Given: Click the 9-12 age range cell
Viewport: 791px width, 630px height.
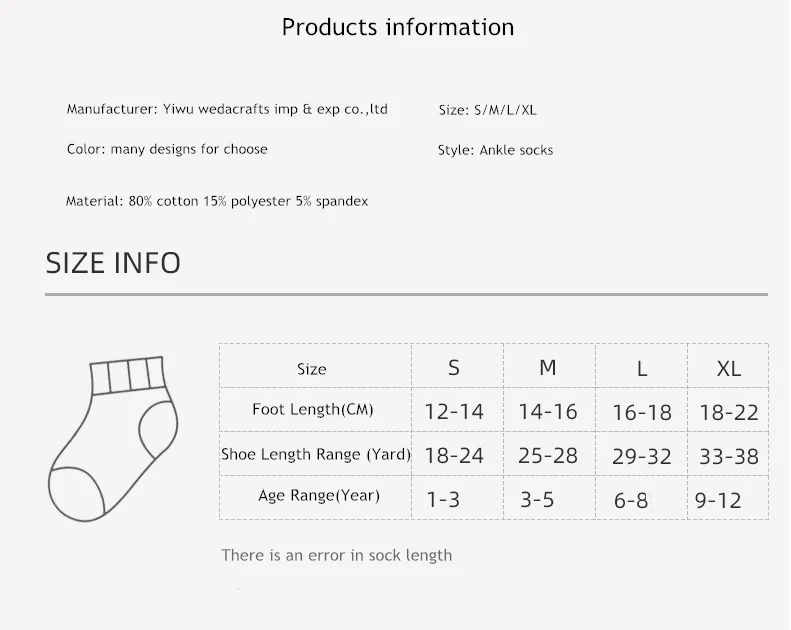Looking at the screenshot, I should [x=718, y=500].
